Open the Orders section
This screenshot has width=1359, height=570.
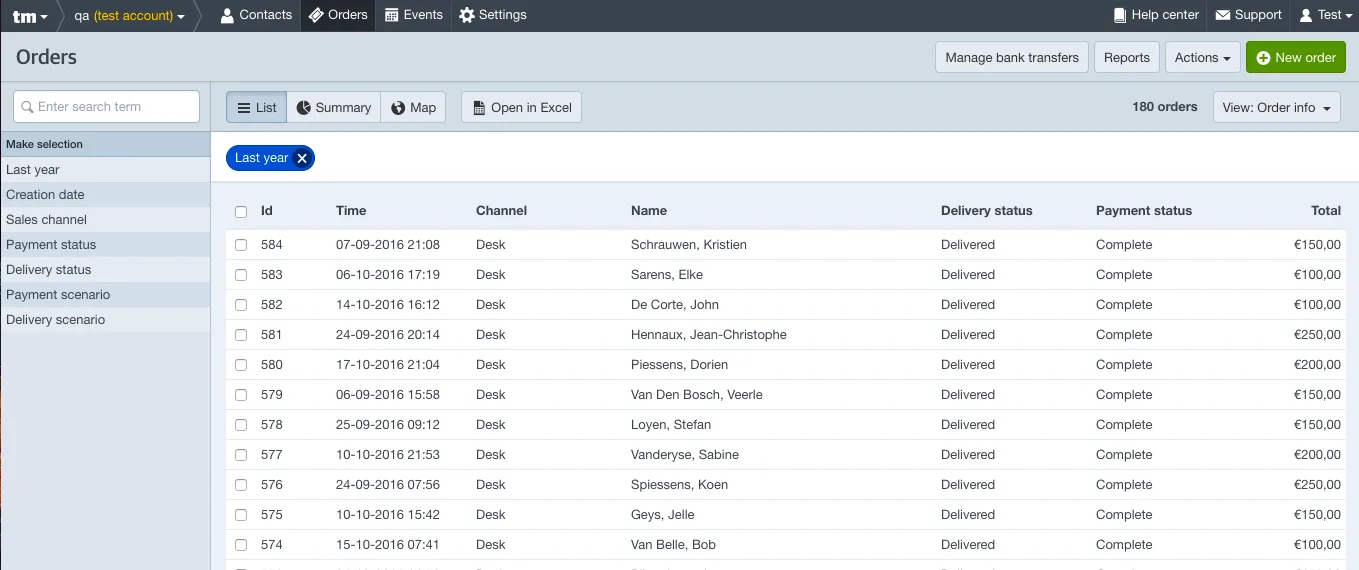(338, 15)
